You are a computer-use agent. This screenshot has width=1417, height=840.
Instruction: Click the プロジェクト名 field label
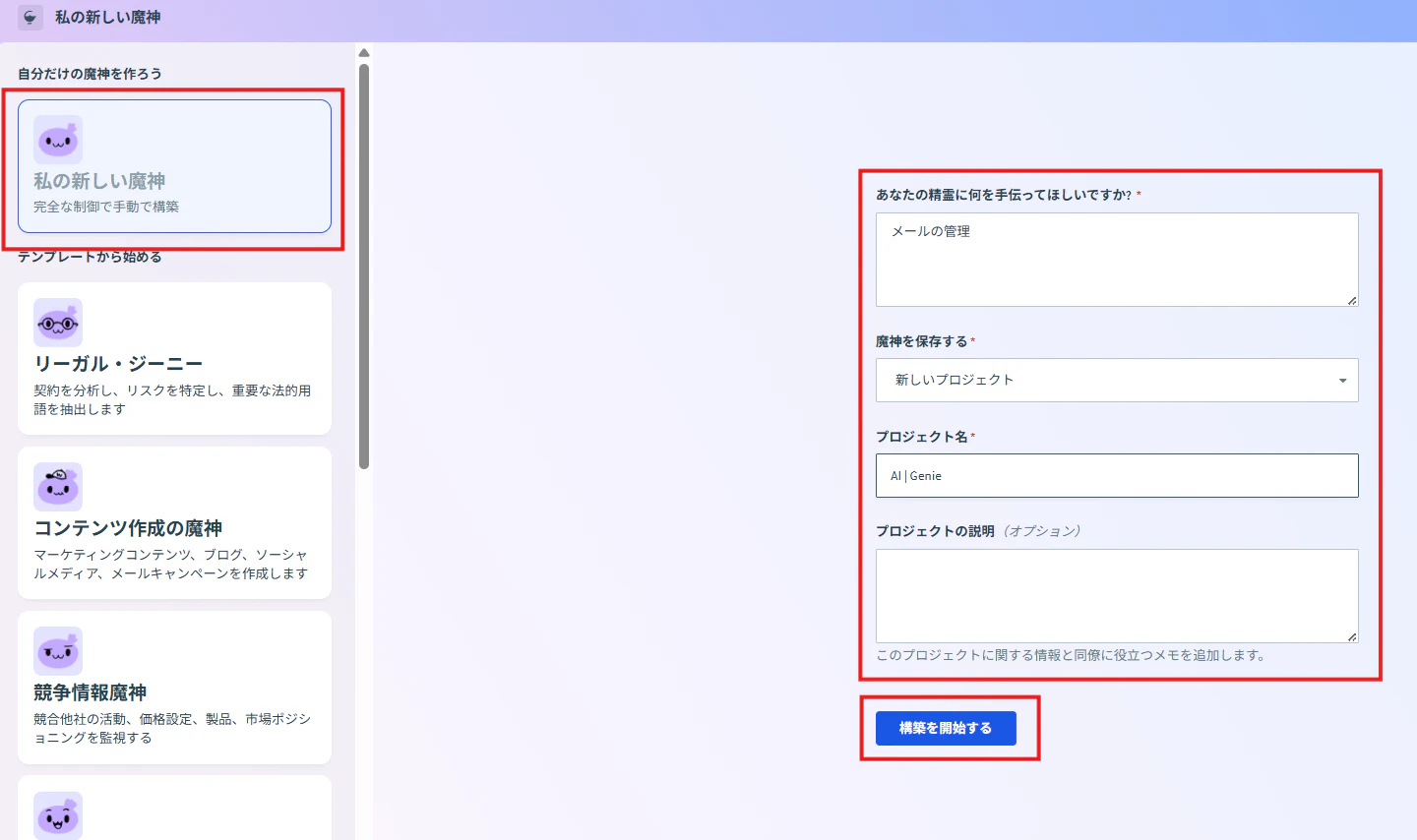coord(922,437)
